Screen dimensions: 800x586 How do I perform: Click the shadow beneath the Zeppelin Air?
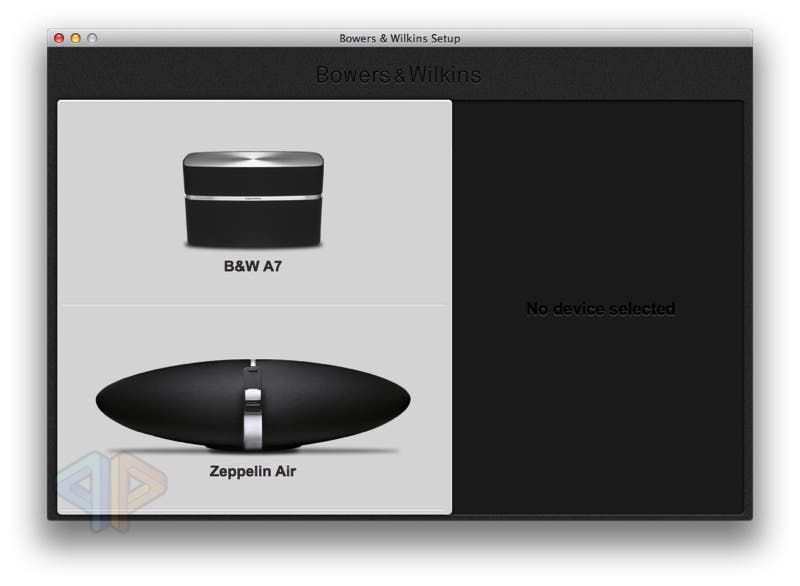coord(253,451)
